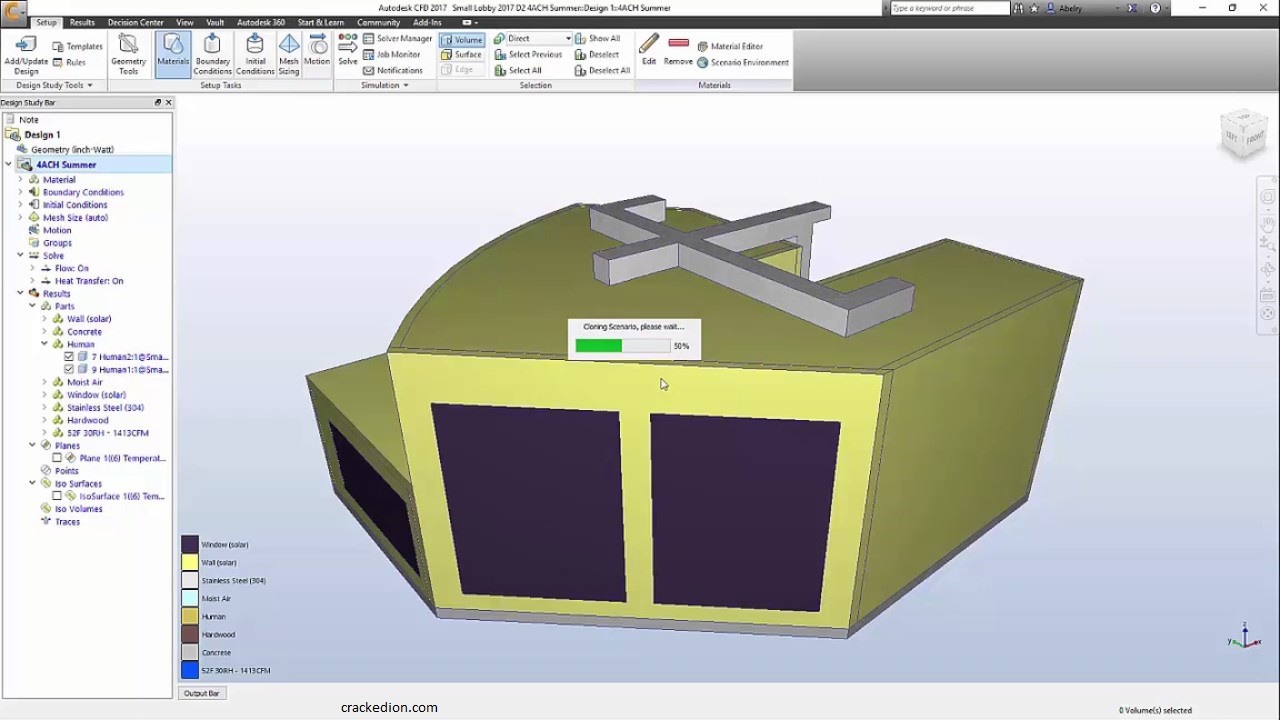This screenshot has height=720, width=1280.
Task: Open Geometry Tools
Action: tap(128, 55)
